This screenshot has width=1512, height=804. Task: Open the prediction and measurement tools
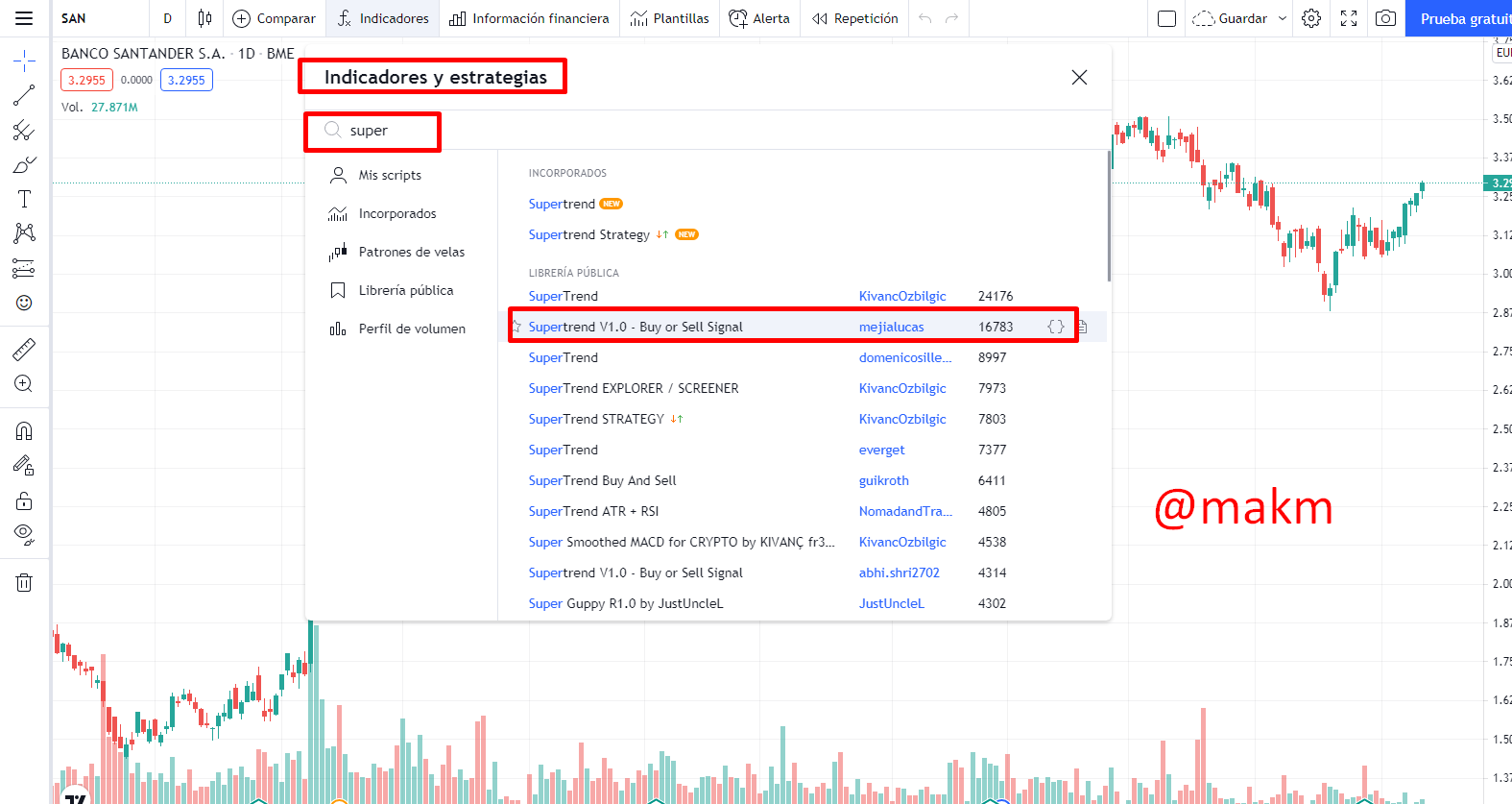[x=24, y=268]
